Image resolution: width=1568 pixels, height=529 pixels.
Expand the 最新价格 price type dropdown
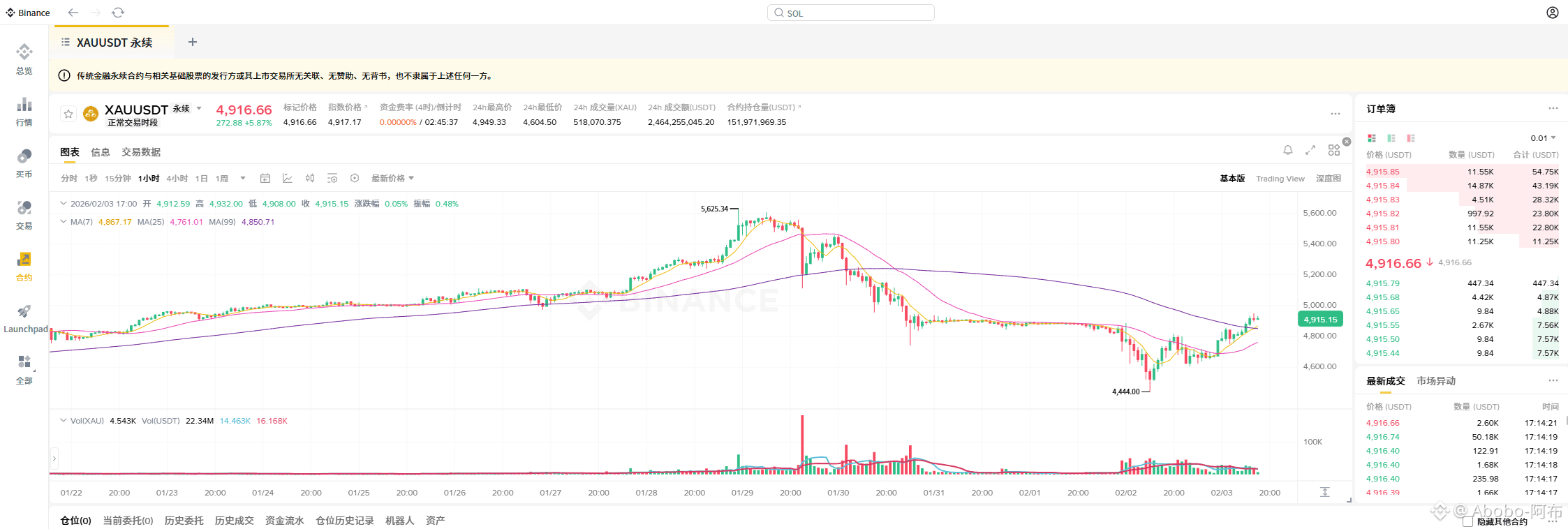point(392,179)
